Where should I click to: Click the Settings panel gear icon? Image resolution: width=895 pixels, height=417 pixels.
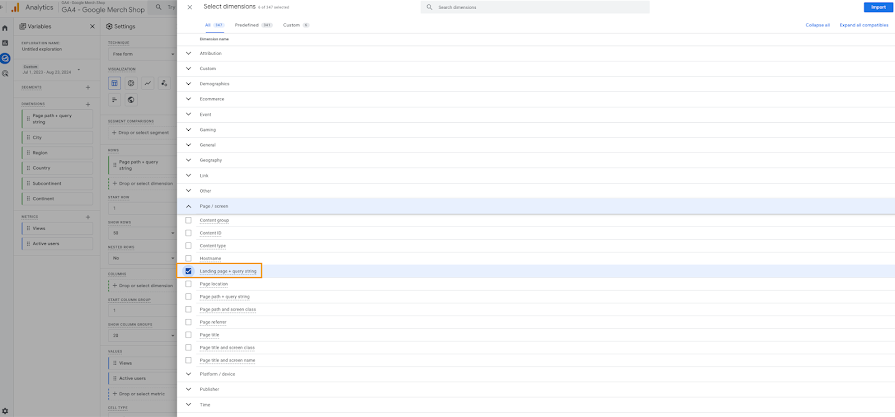109,26
